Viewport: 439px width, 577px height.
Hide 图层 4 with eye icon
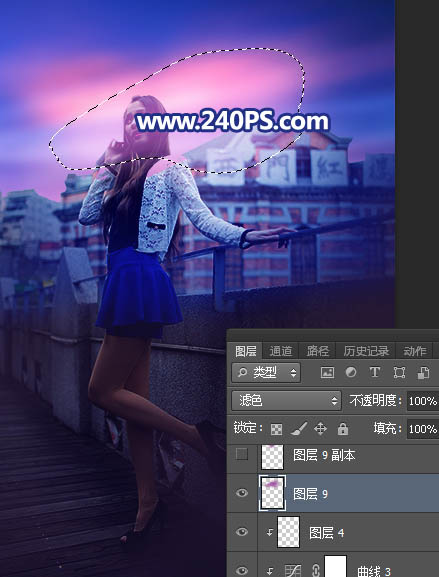[242, 532]
